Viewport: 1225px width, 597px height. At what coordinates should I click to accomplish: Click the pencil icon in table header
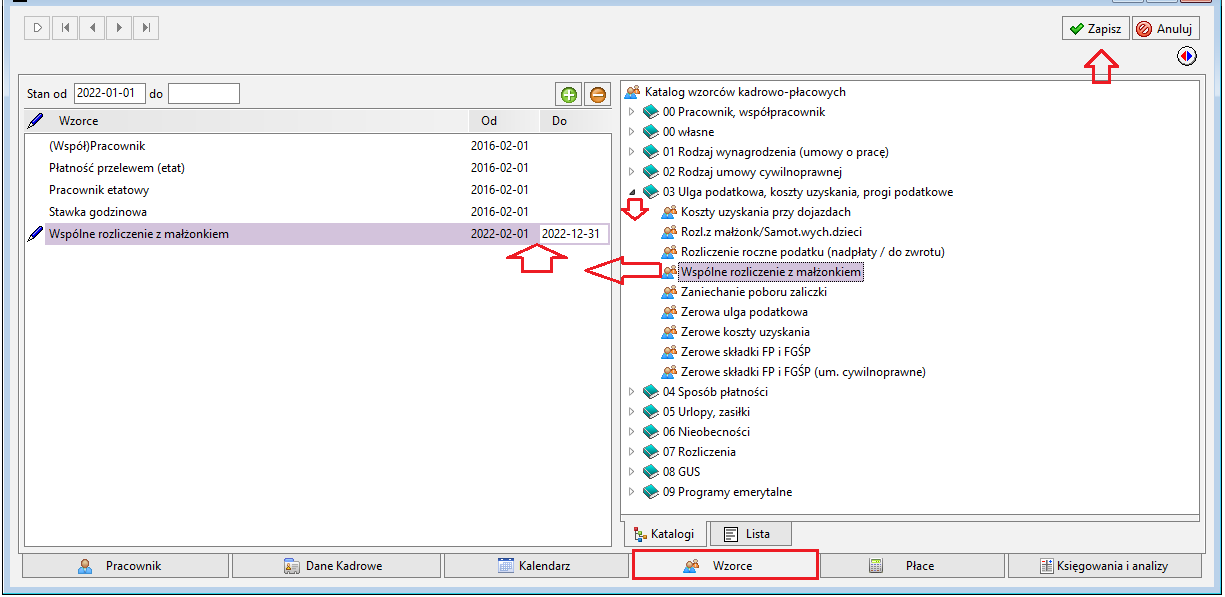37,121
